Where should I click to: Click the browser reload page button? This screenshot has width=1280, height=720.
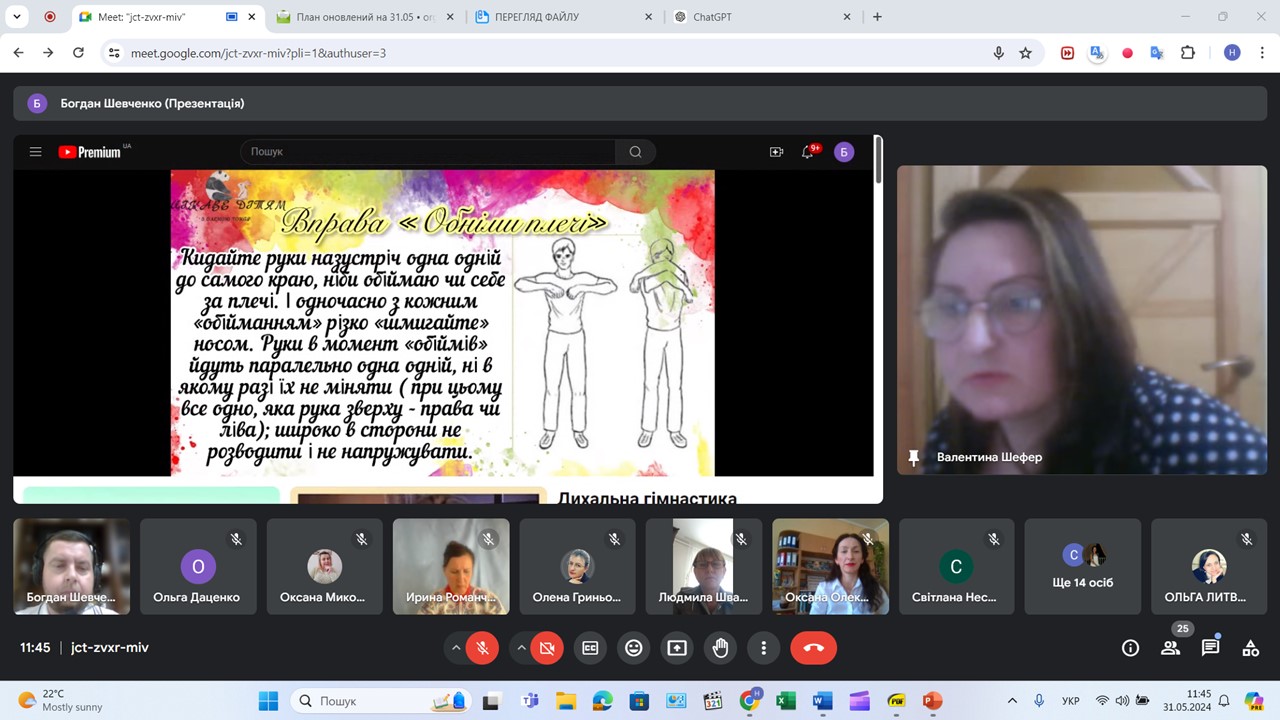(79, 53)
